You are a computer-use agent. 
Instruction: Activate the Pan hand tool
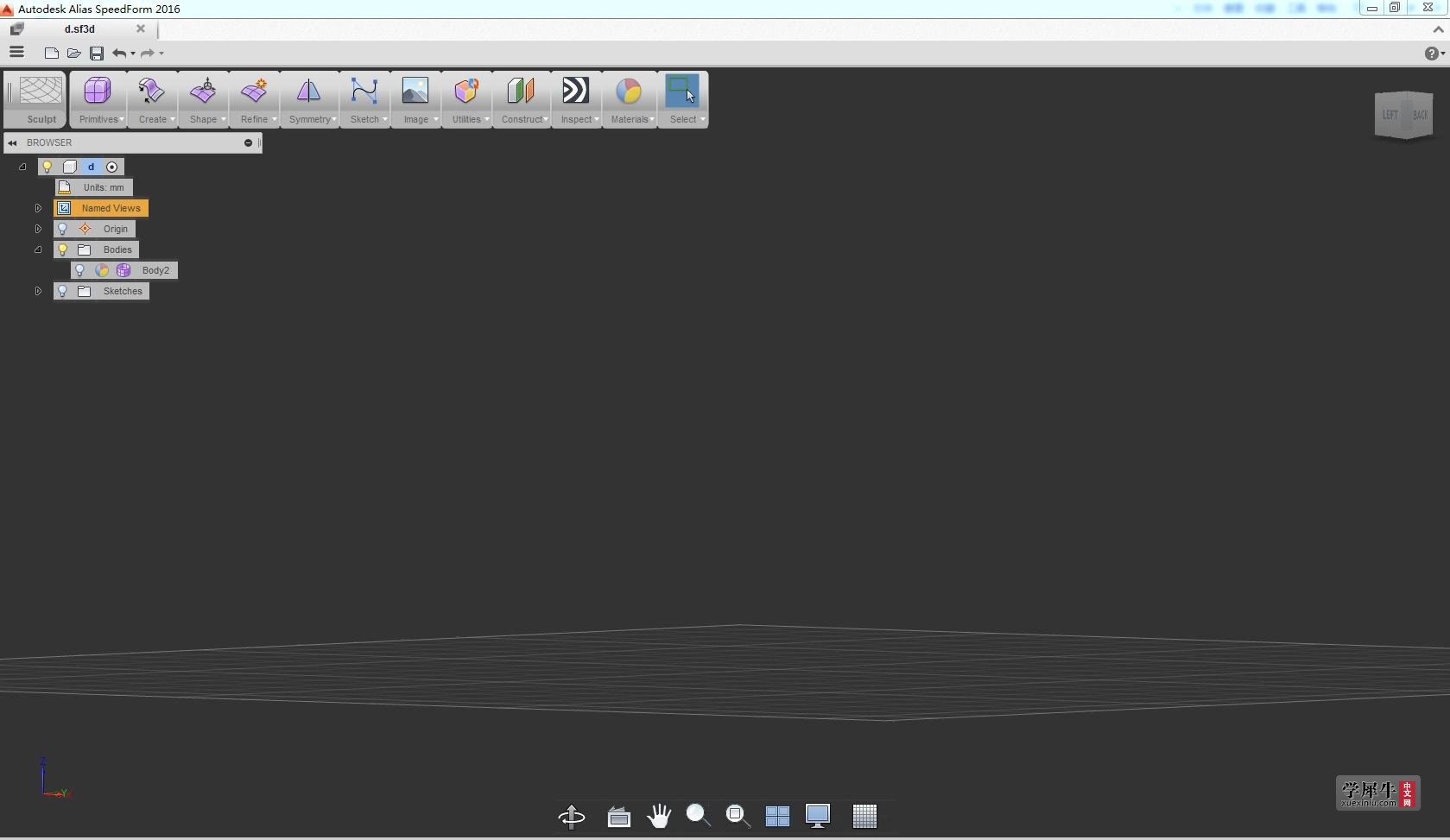coord(659,816)
